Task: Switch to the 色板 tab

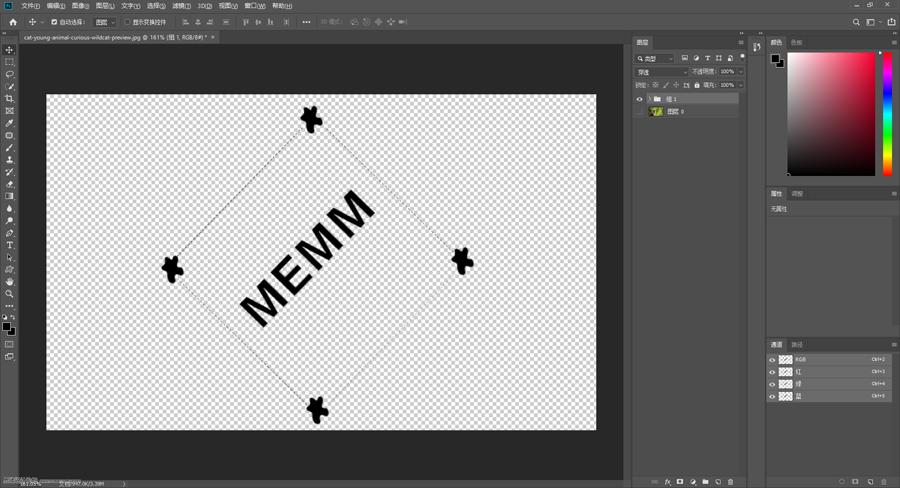Action: tap(796, 42)
